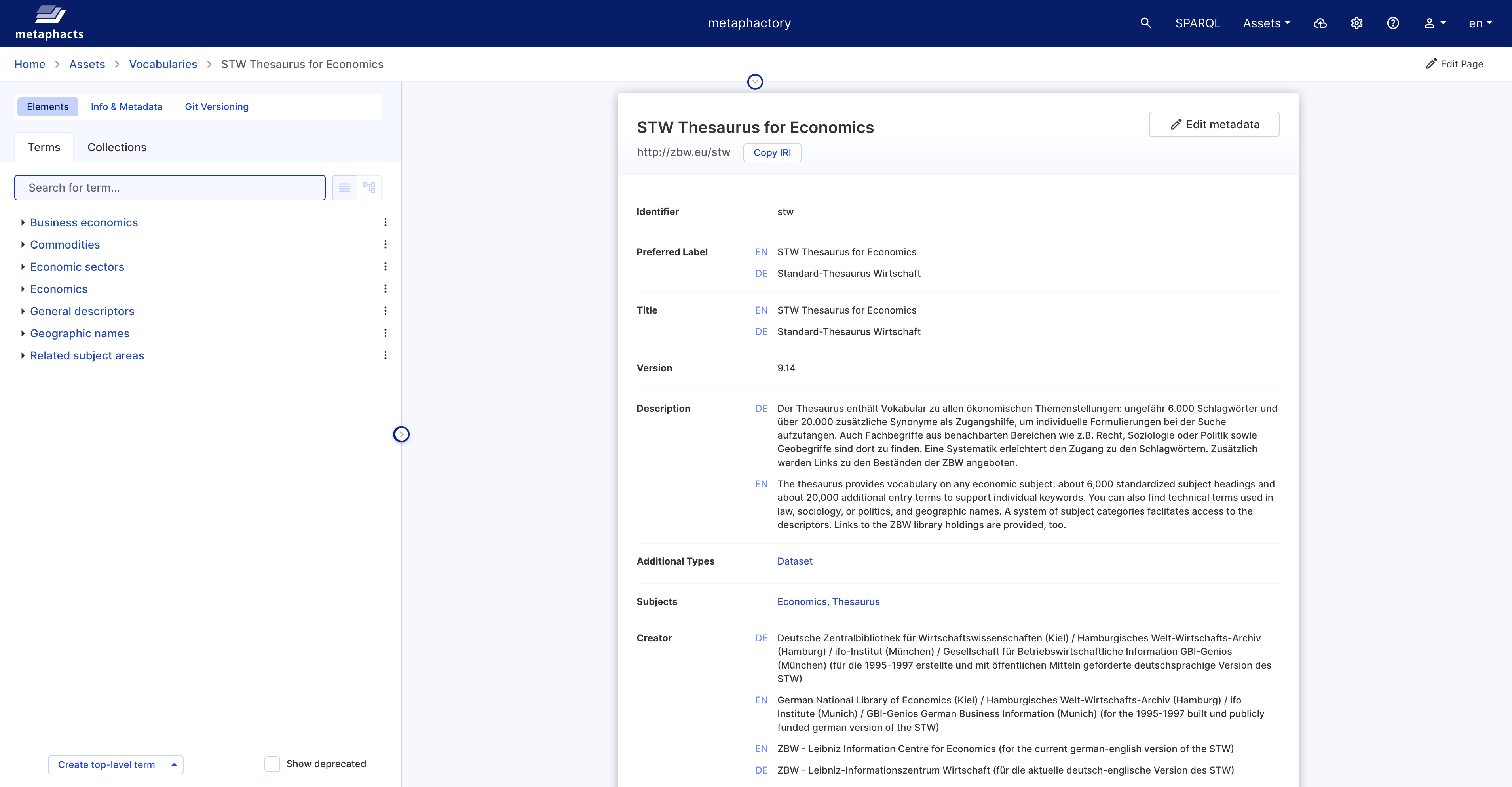Open the settings gear icon
The width and height of the screenshot is (1512, 787).
tap(1356, 23)
